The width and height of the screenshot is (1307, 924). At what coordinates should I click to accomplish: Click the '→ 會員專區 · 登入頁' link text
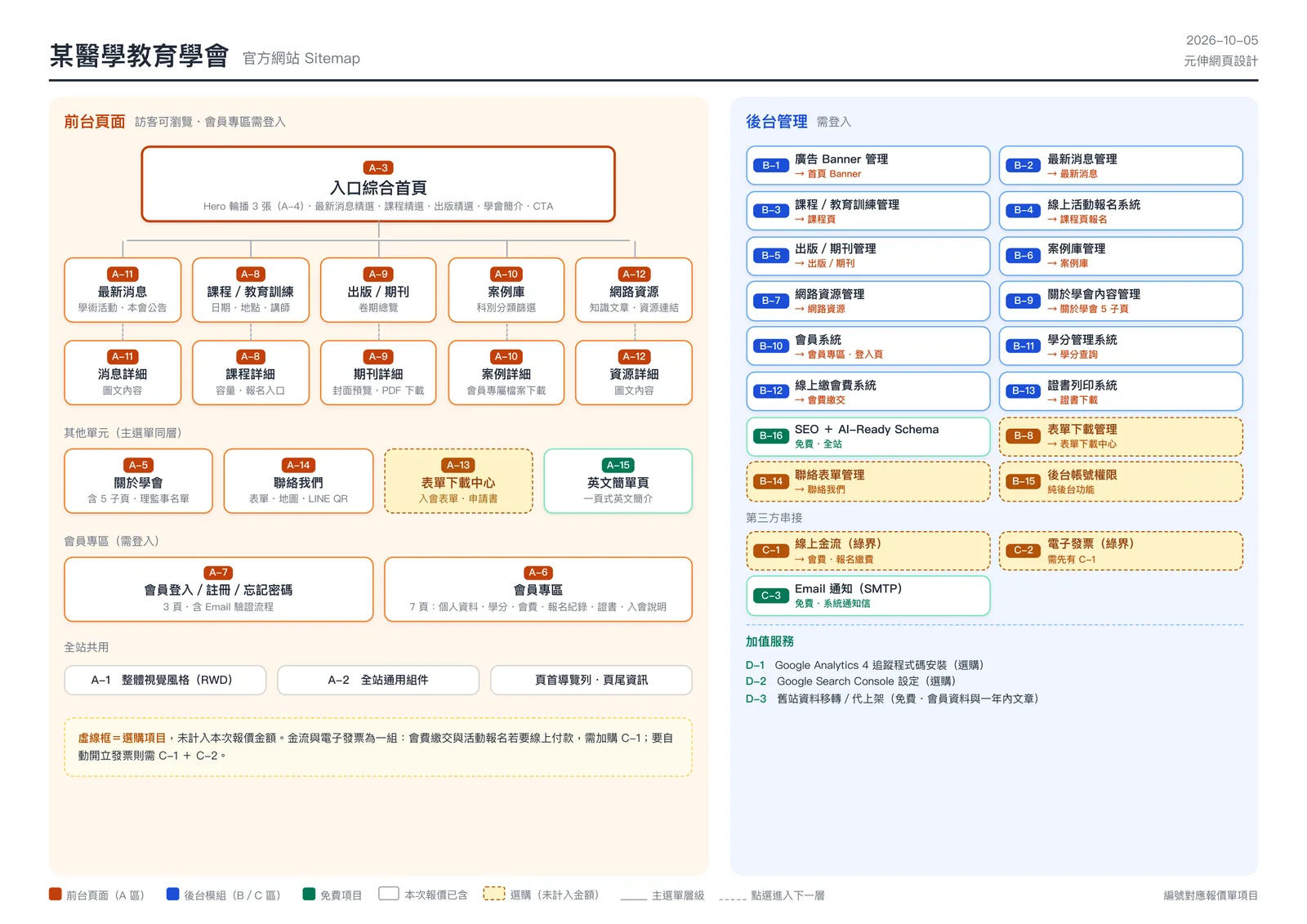(839, 355)
